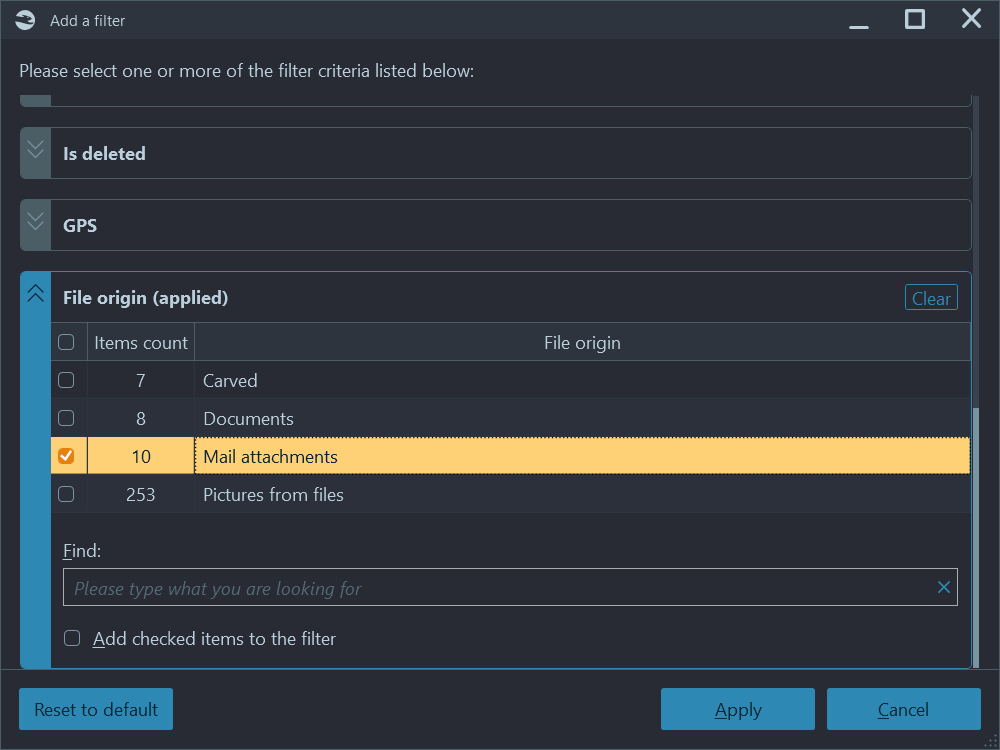Viewport: 1000px width, 750px height.
Task: Expand the GPS filter section
Action: (x=36, y=225)
